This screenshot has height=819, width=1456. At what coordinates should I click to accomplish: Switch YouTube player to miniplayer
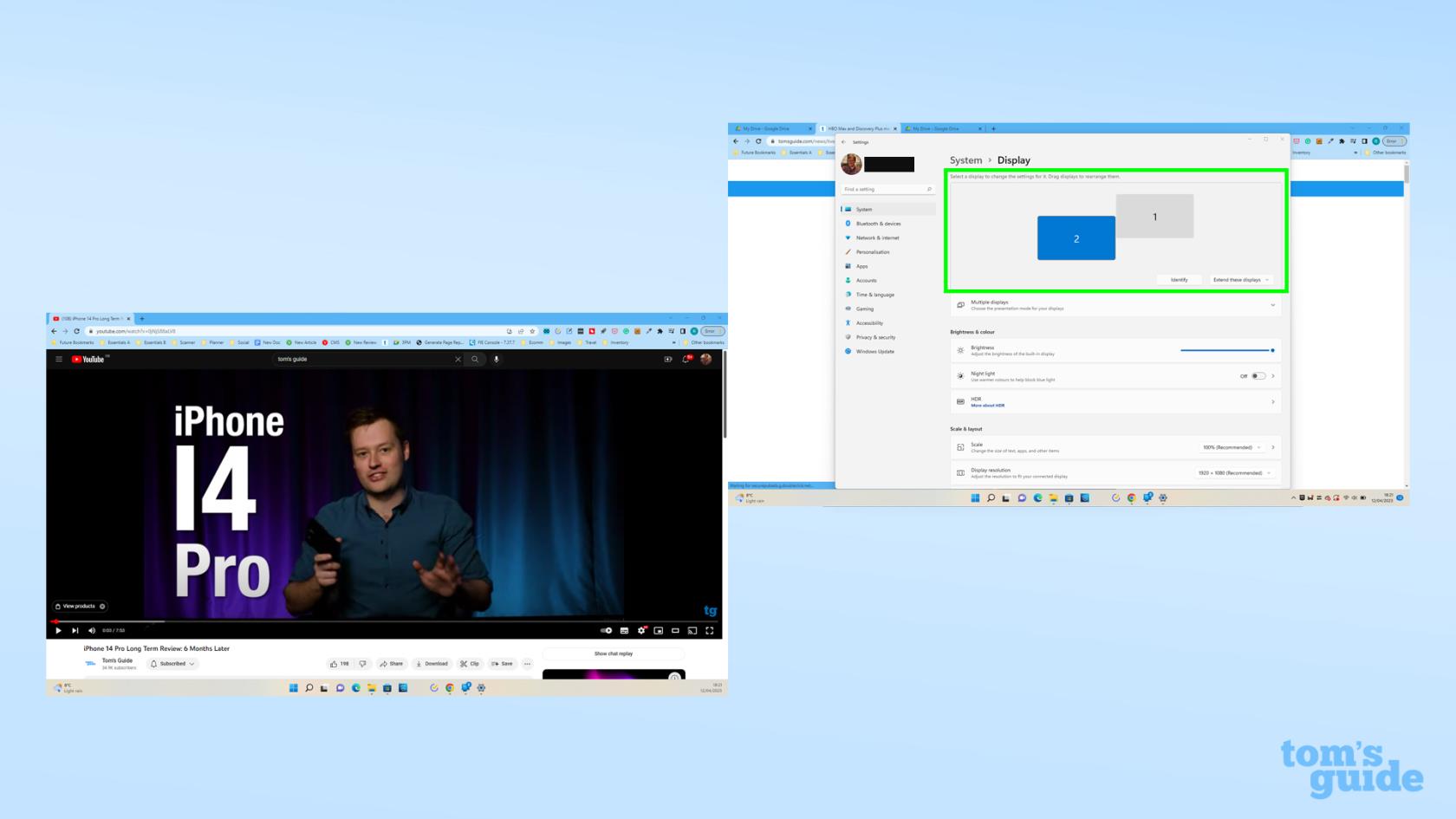pos(659,630)
